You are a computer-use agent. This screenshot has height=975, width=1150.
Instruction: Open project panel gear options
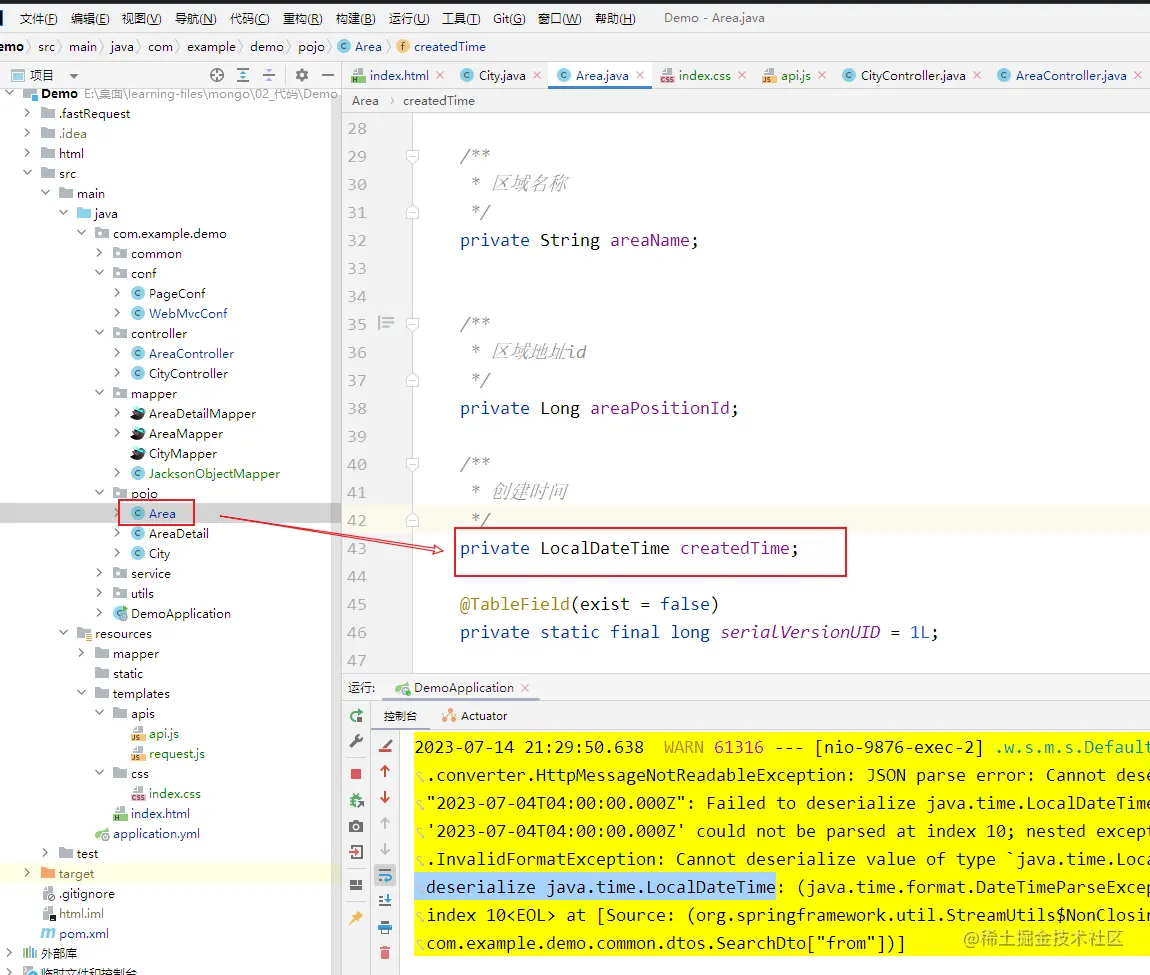point(301,75)
